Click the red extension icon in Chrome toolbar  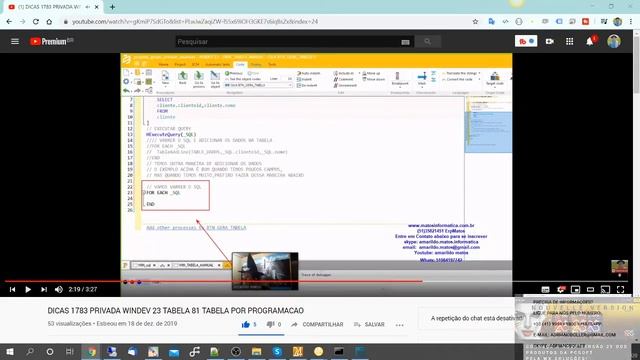click(x=585, y=21)
